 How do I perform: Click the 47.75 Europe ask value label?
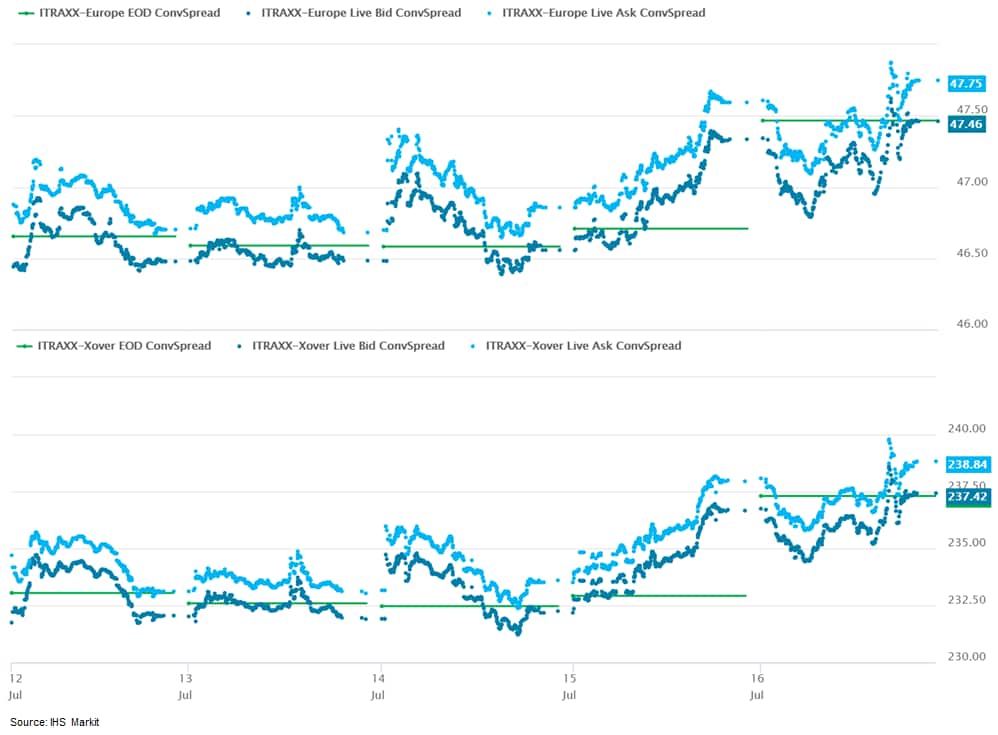pos(968,84)
